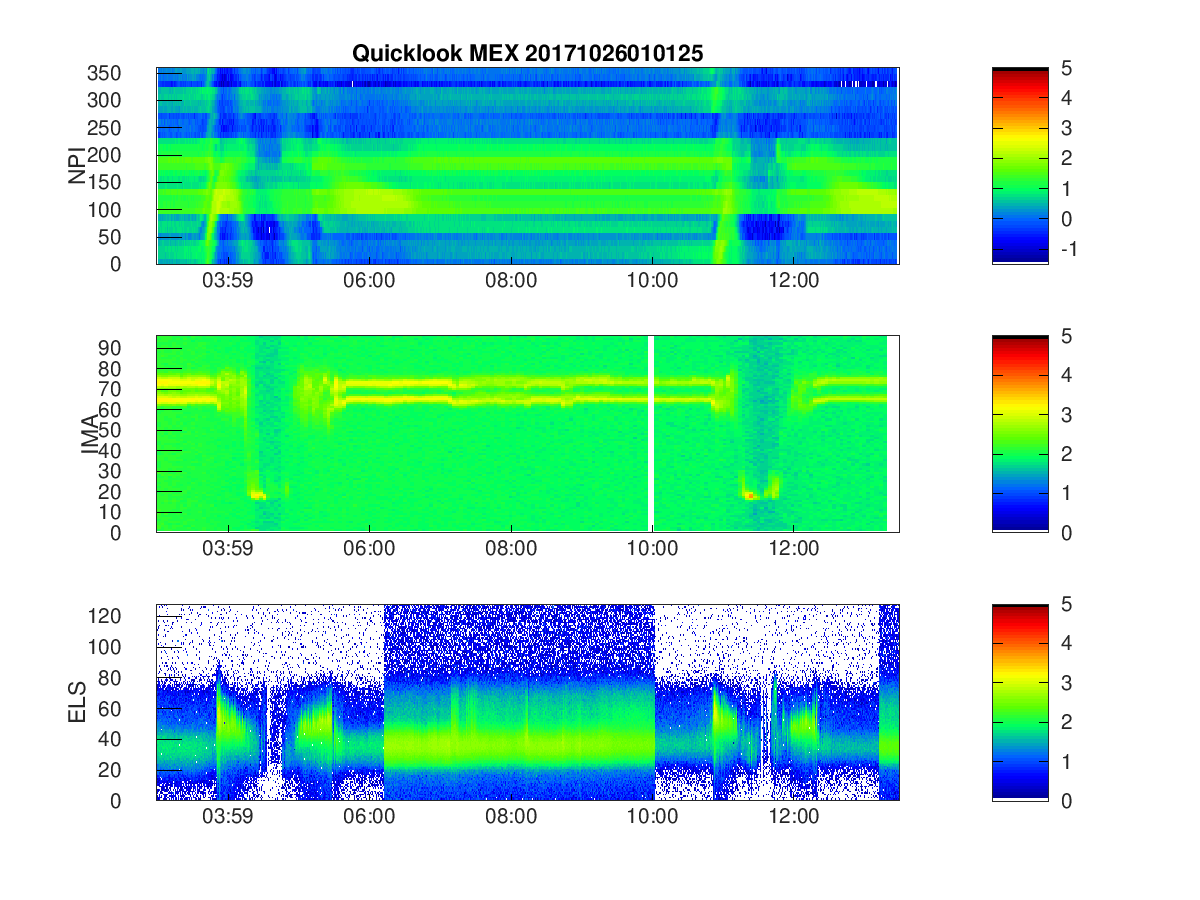The image size is (1200, 900).
Task: Click the 12:00 time label under NPI panel
Action: (x=794, y=281)
